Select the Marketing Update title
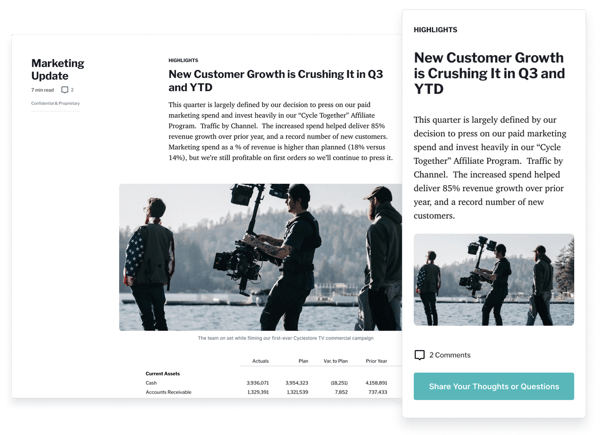The image size is (600, 435). (x=58, y=69)
